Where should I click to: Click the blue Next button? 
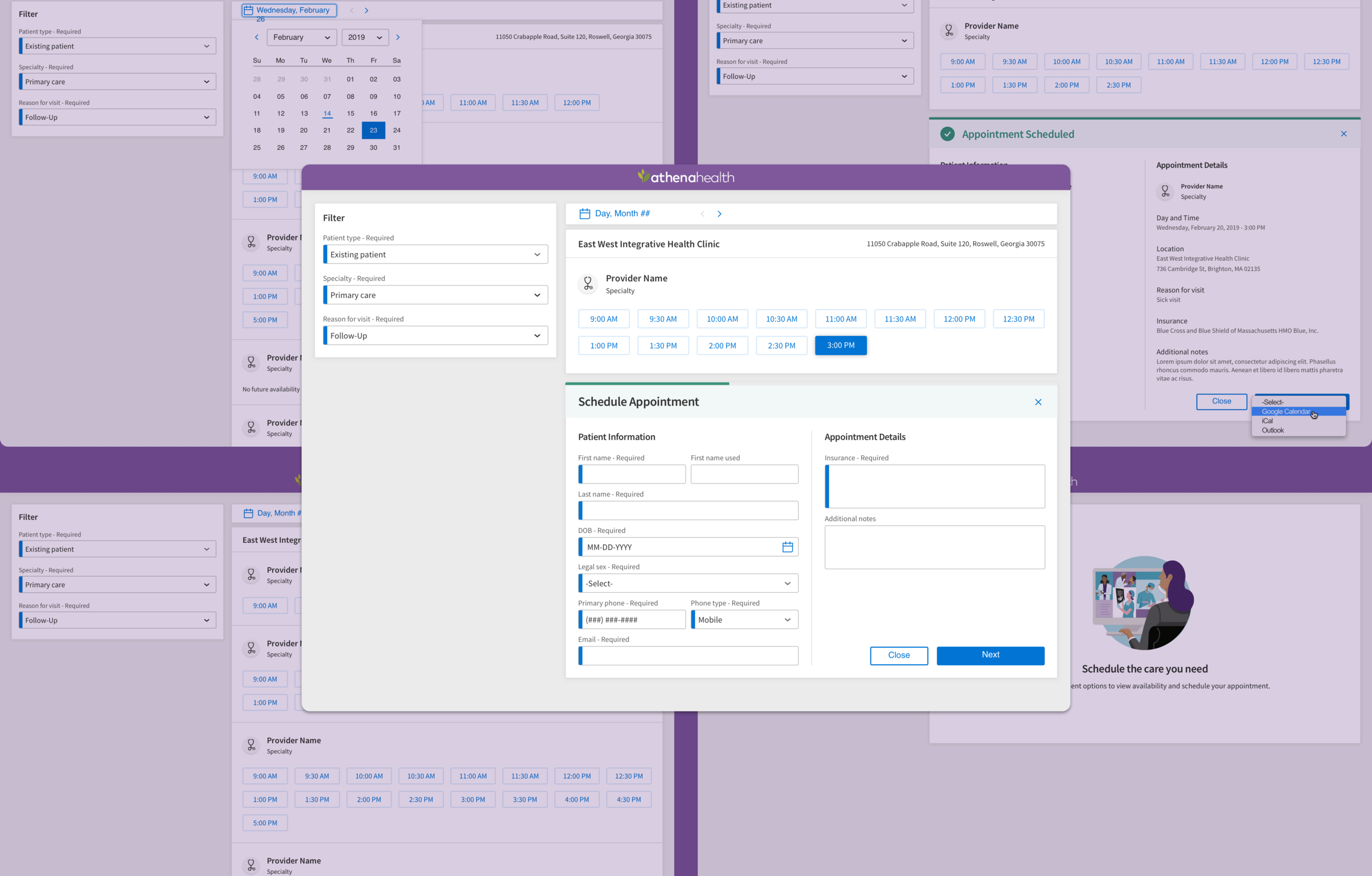click(x=989, y=655)
